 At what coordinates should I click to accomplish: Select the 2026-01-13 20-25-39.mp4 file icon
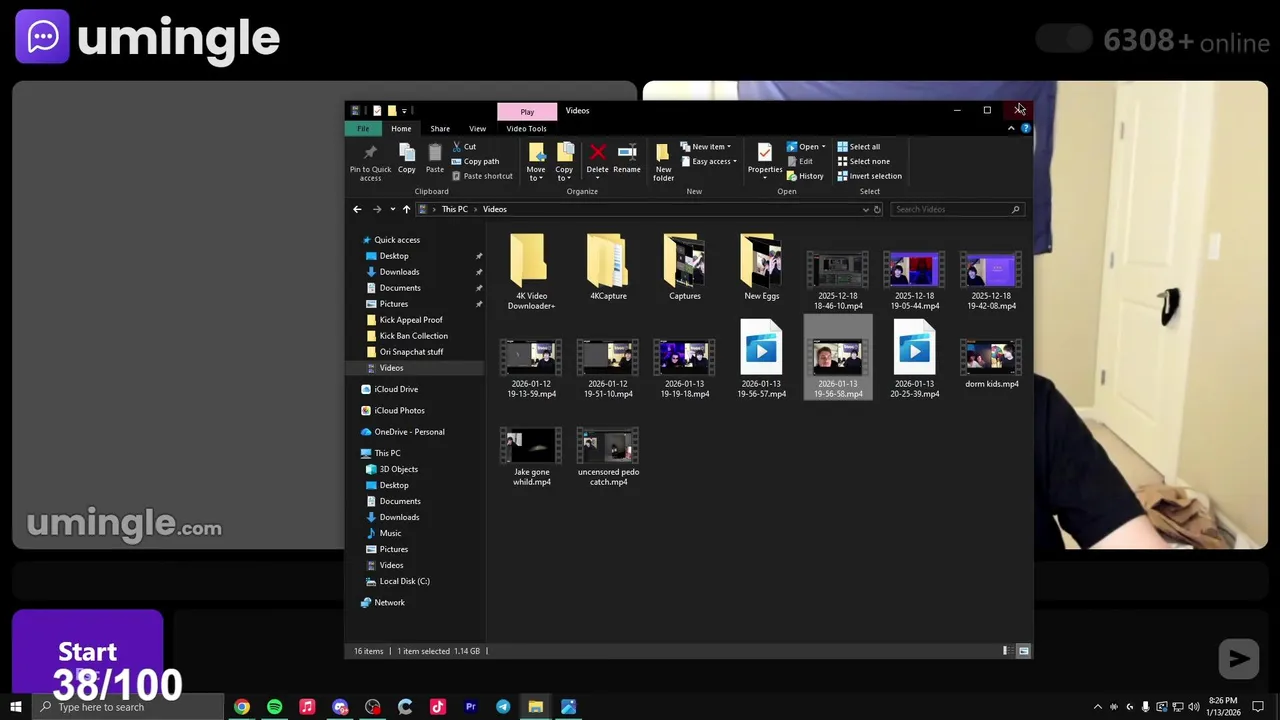(x=914, y=348)
